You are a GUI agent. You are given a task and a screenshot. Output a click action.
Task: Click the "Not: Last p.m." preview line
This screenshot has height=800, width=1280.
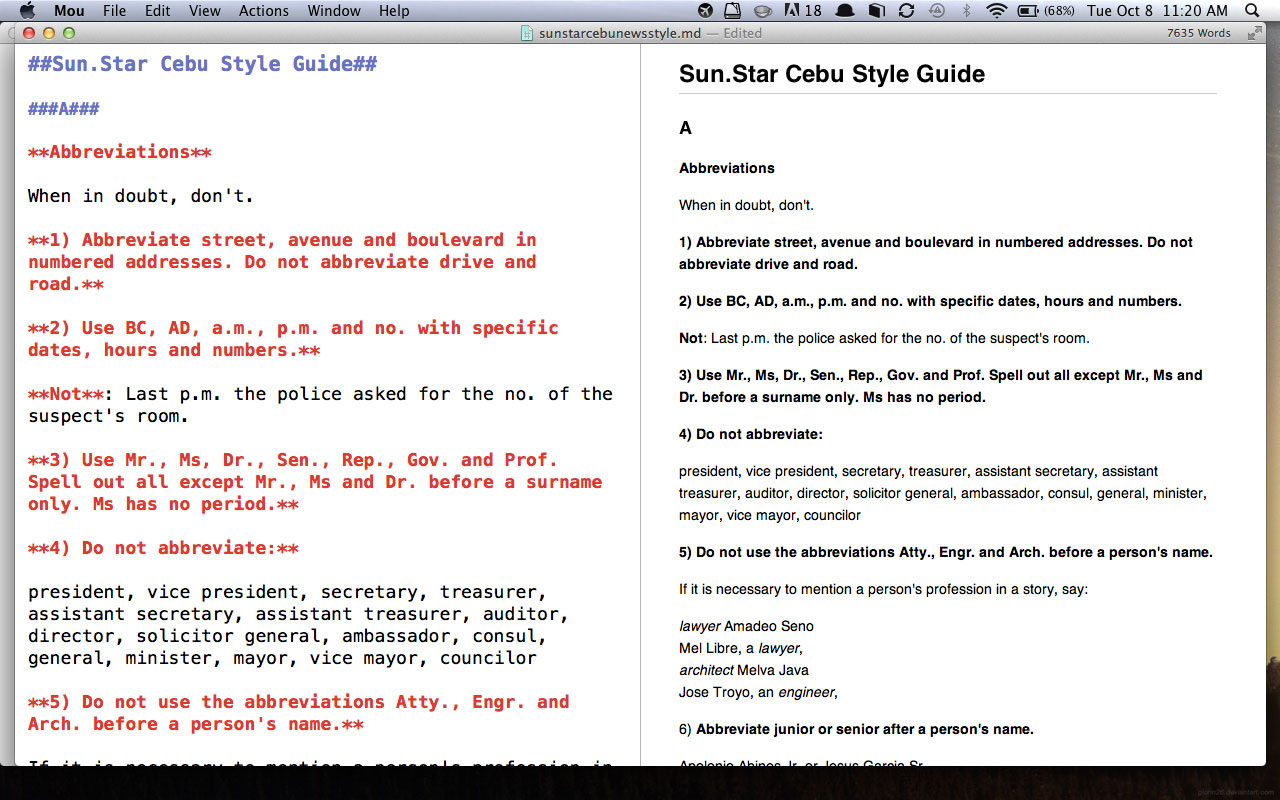tap(884, 338)
